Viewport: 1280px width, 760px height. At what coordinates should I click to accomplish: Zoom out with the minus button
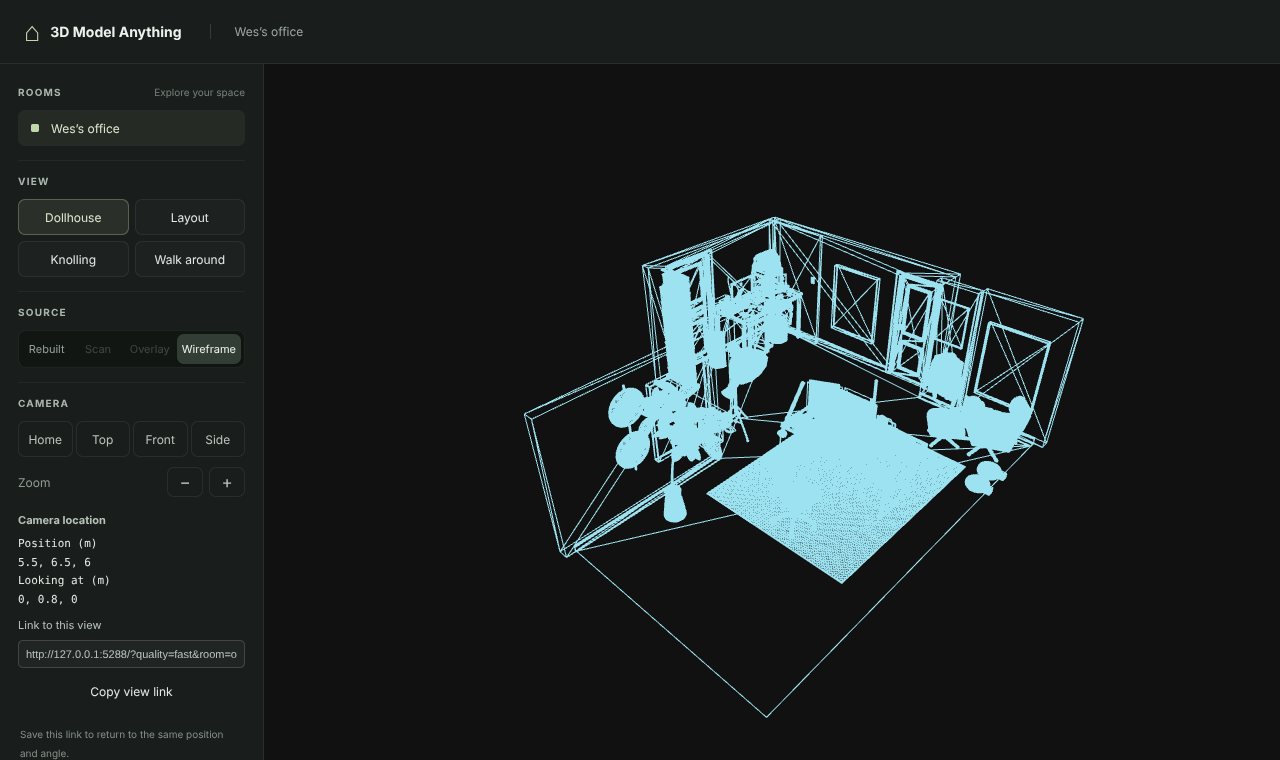[185, 482]
